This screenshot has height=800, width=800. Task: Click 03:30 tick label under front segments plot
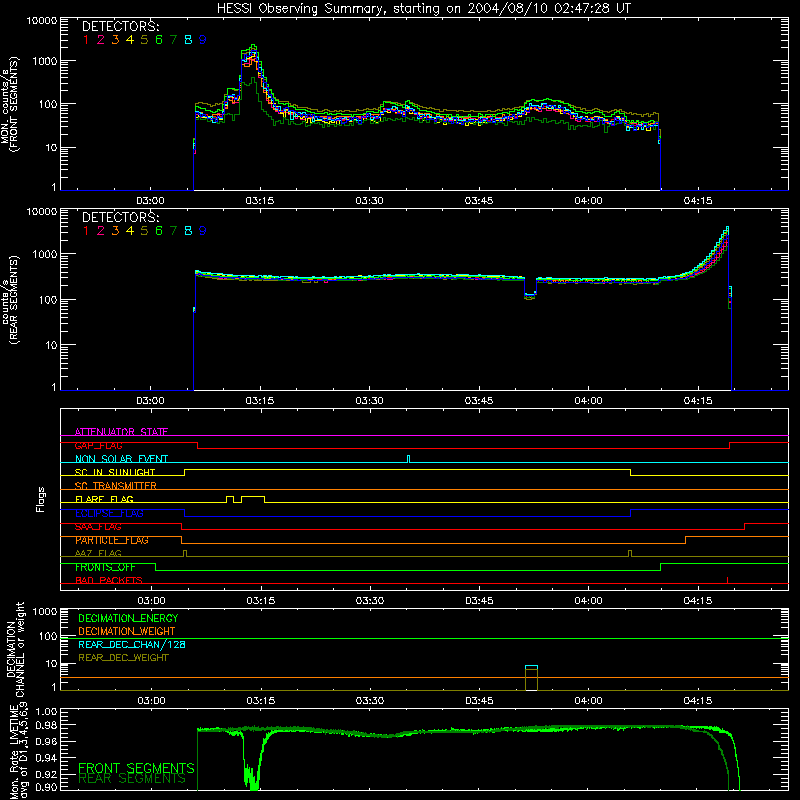pyautogui.click(x=369, y=201)
